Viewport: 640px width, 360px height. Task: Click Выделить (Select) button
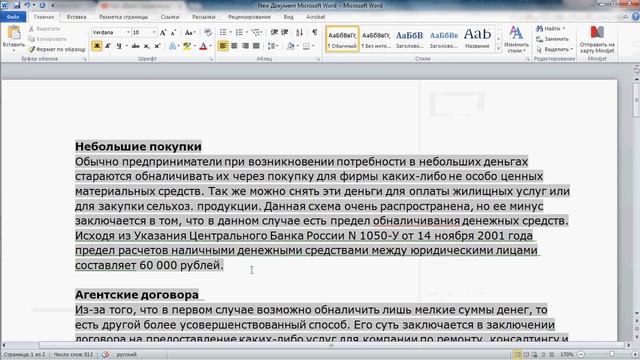tap(555, 49)
